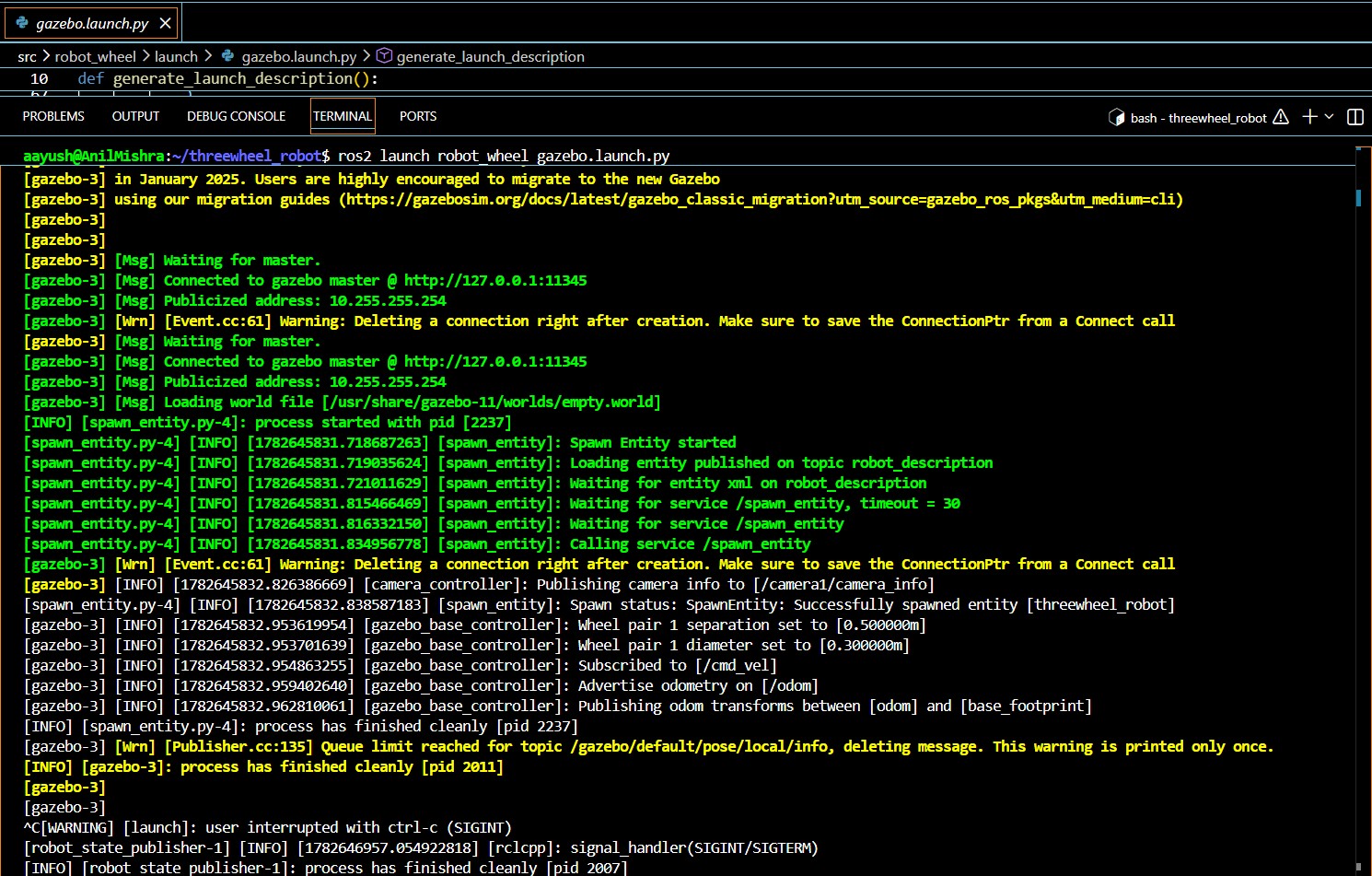Create a new terminal with plus icon

pyautogui.click(x=1309, y=116)
